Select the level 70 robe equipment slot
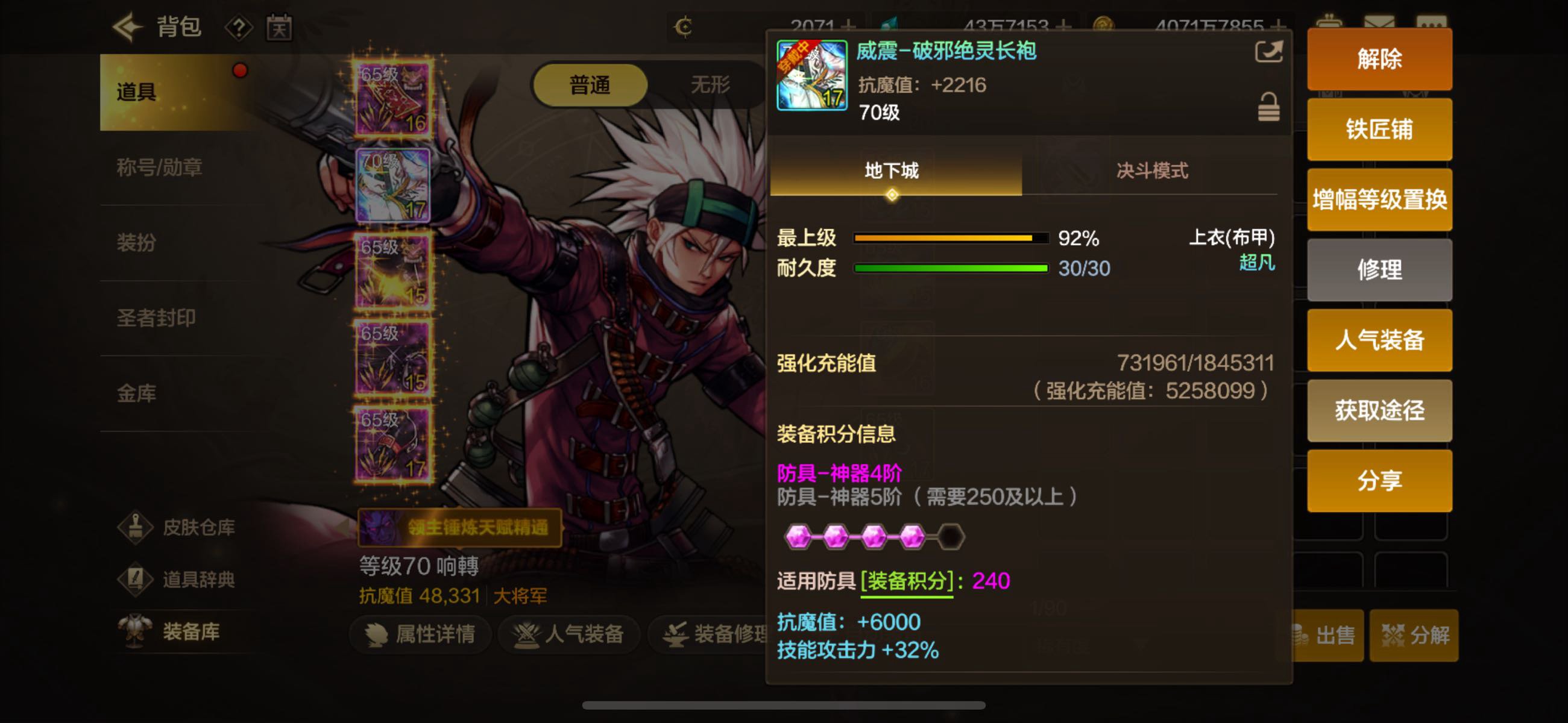This screenshot has width=1568, height=723. click(x=393, y=185)
